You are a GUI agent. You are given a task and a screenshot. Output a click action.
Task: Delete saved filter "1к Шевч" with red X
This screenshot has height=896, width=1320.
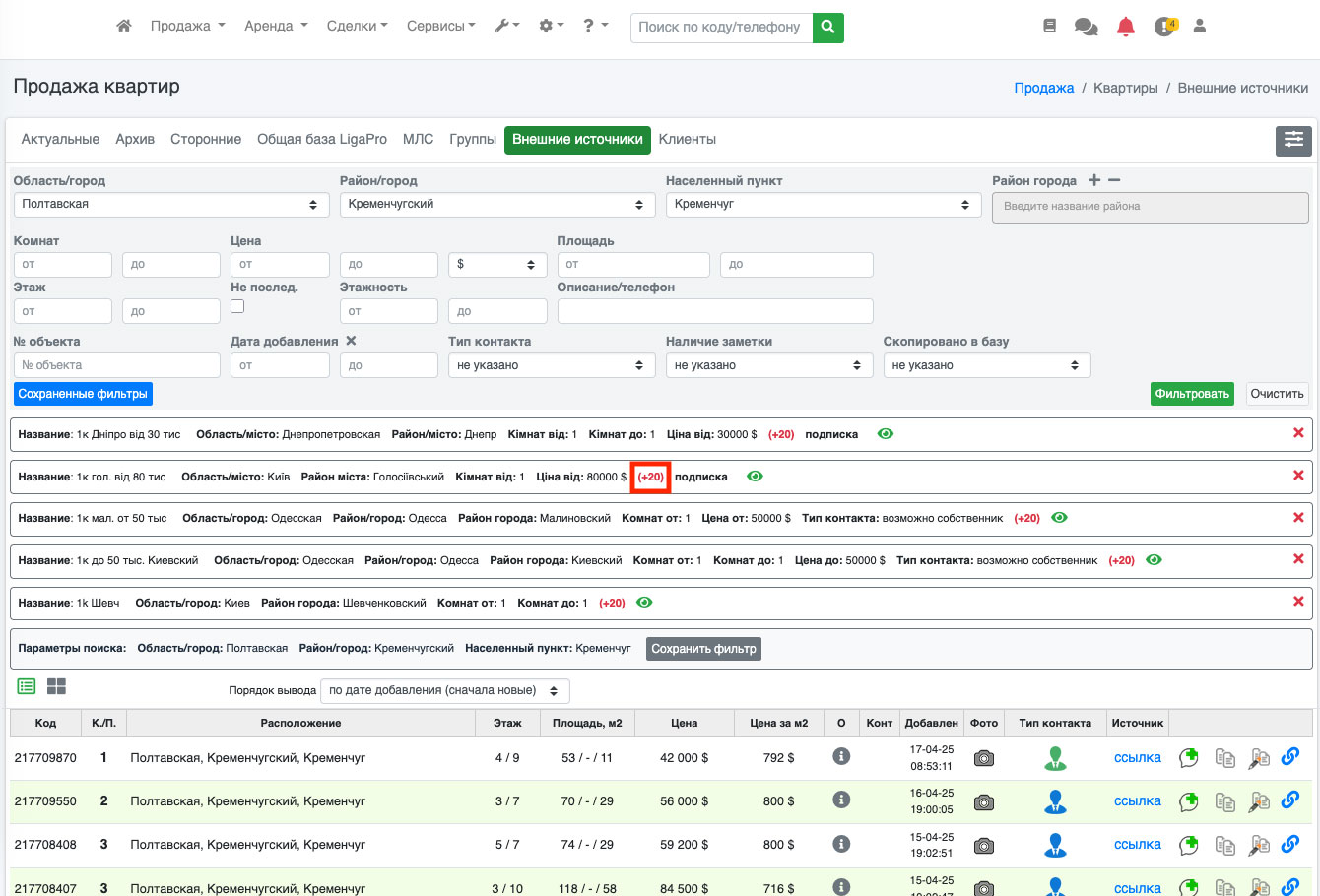pyautogui.click(x=1297, y=602)
